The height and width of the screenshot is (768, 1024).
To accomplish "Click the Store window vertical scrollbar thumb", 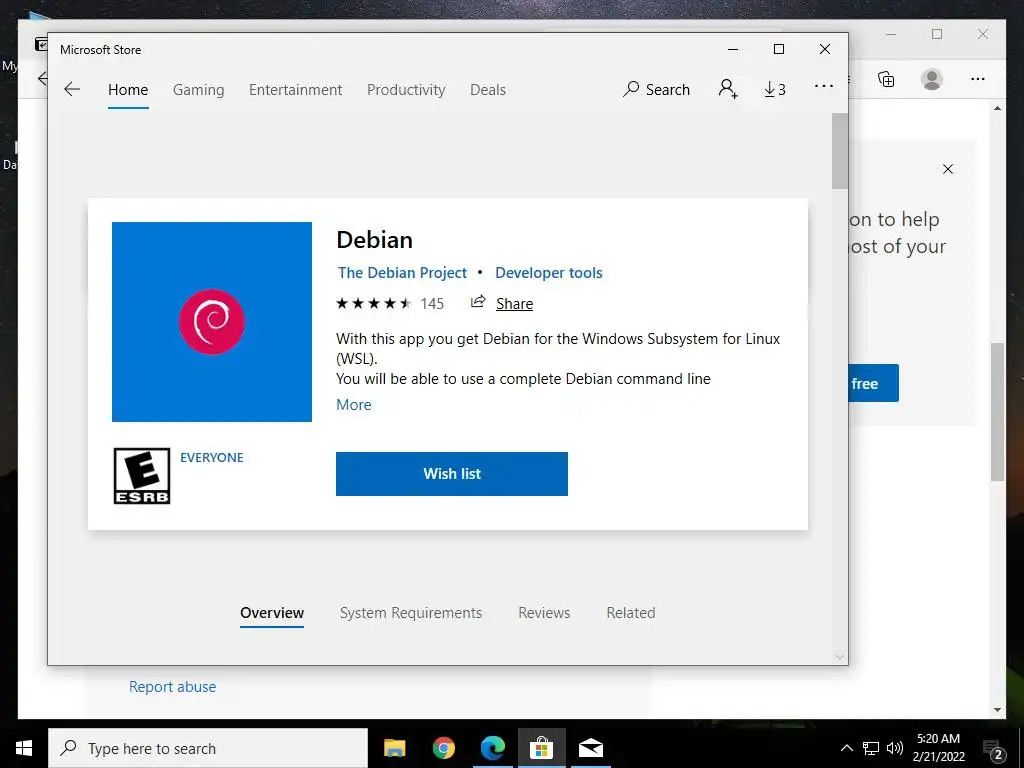I will pos(839,151).
